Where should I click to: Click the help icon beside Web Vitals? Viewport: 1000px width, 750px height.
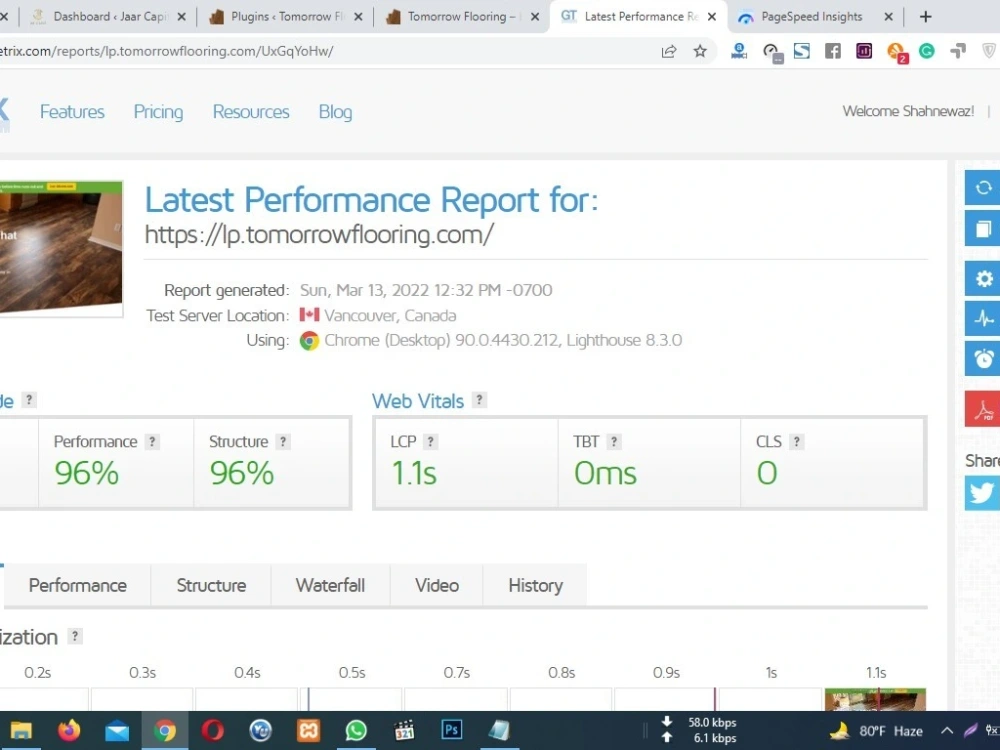pyautogui.click(x=479, y=400)
